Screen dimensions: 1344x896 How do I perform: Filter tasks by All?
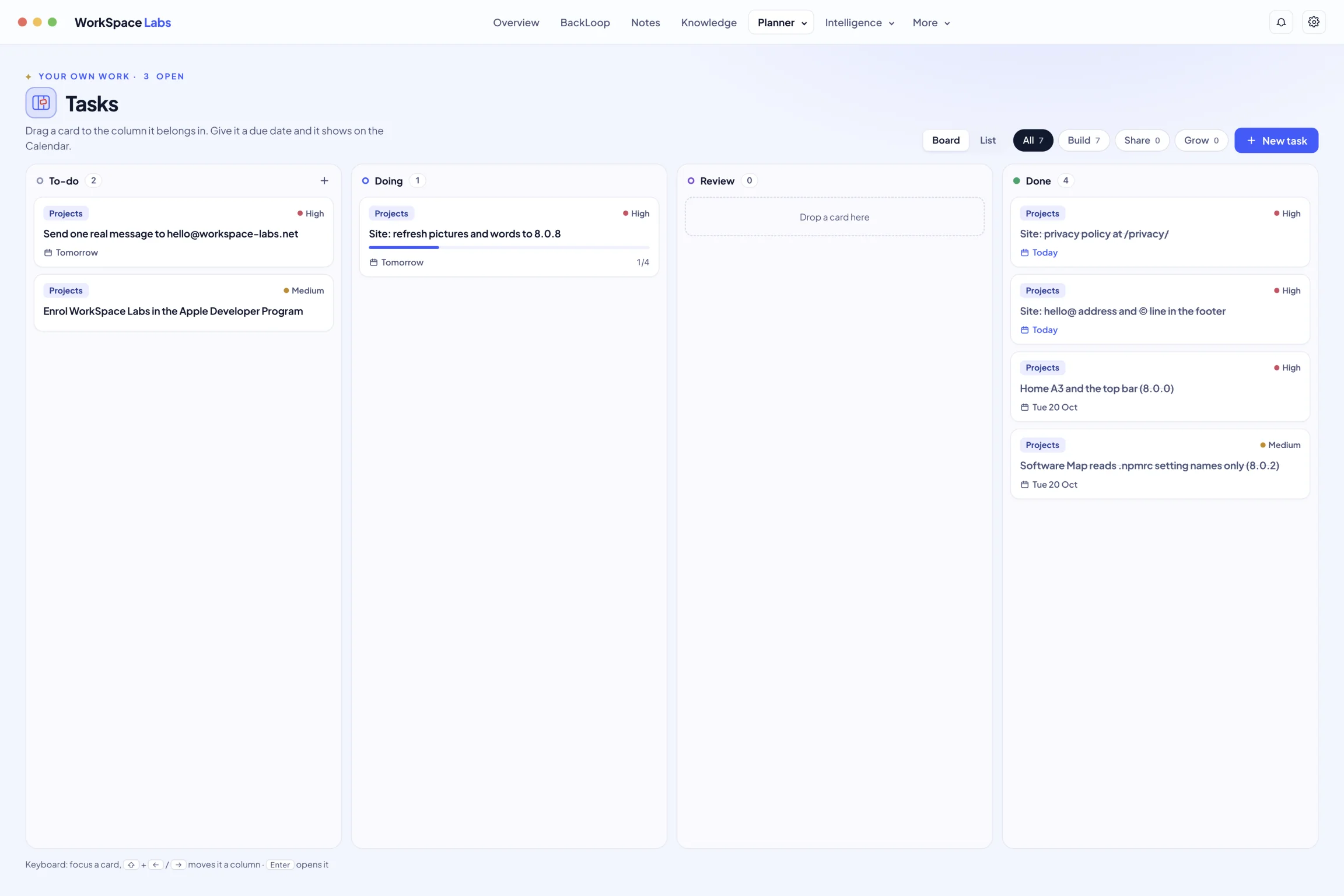1032,140
